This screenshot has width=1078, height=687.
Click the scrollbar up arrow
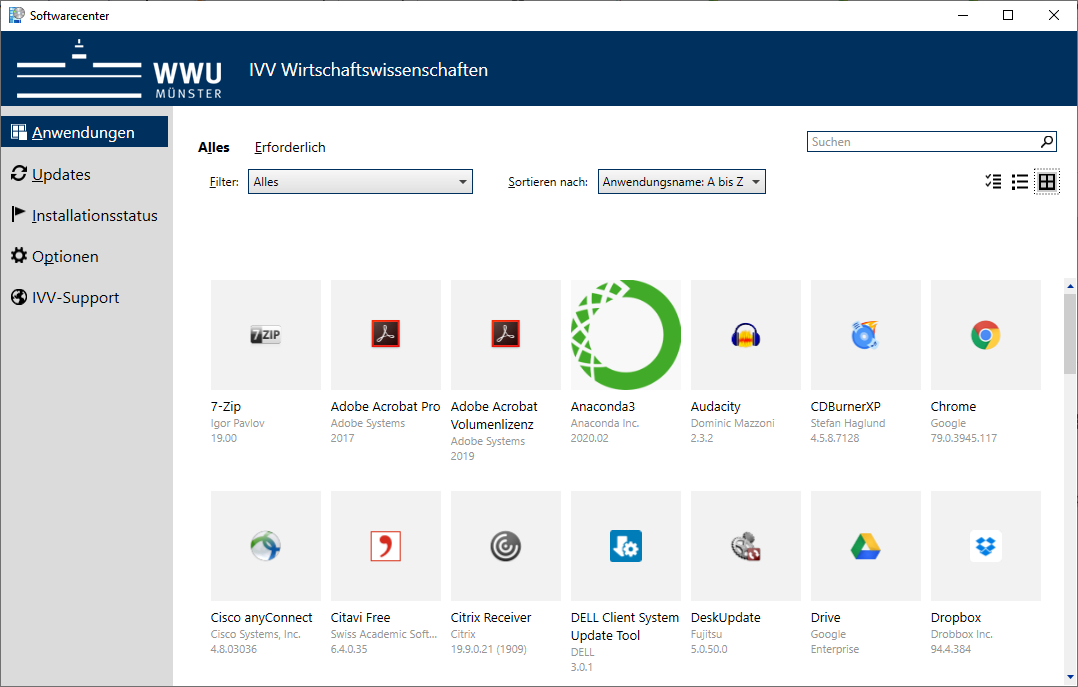[1070, 285]
